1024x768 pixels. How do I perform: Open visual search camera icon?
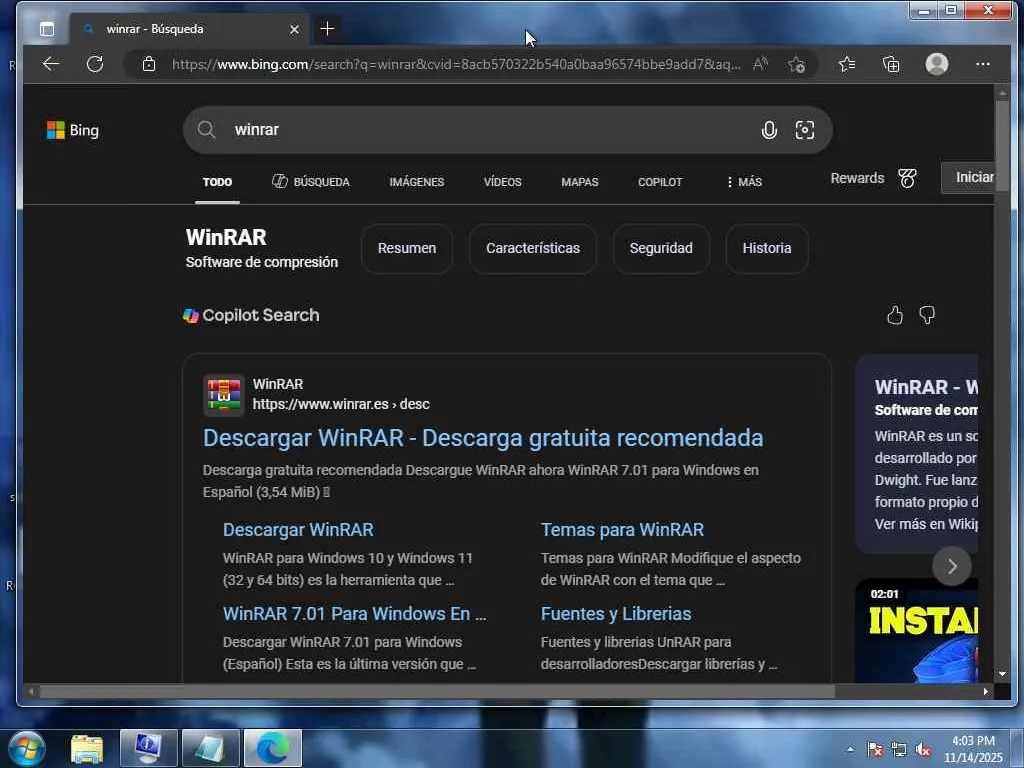(x=805, y=130)
